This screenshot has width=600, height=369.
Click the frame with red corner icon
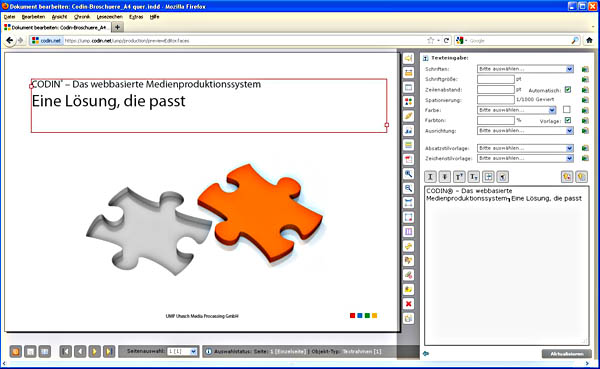(x=409, y=217)
